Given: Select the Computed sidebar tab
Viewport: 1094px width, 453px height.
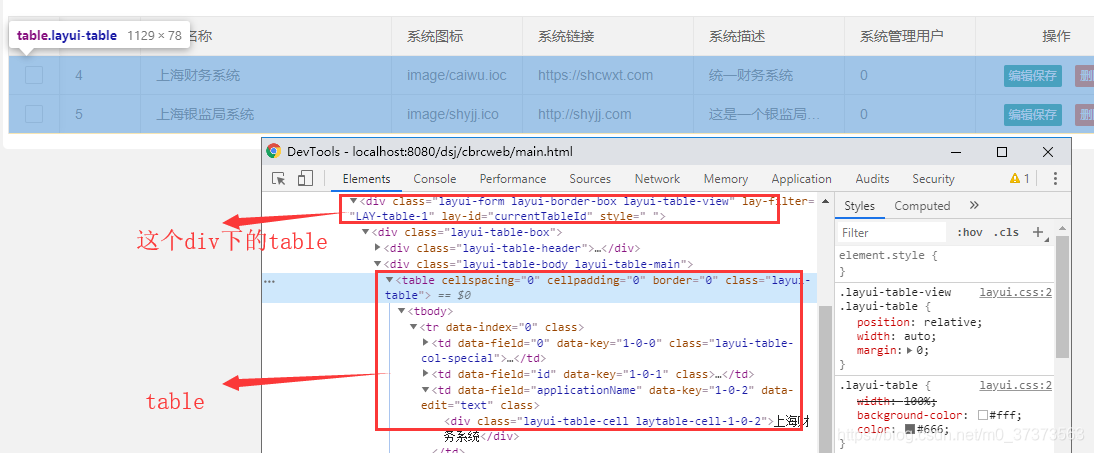Looking at the screenshot, I should 922,206.
